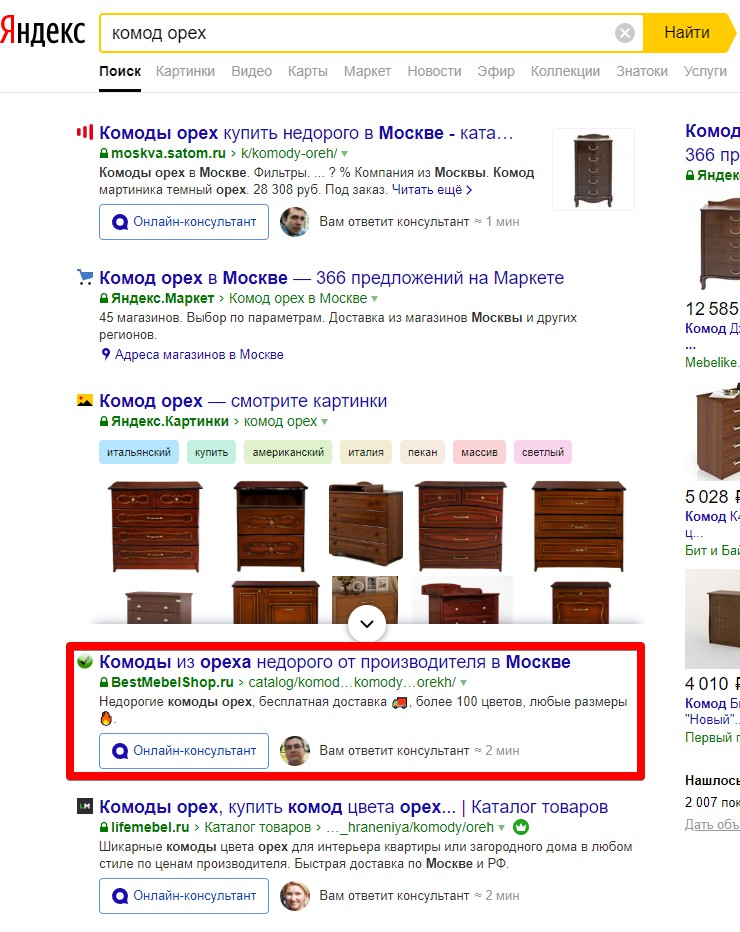Open the last three-drawer chest image in the top row
Image resolution: width=740 pixels, height=932 pixels.
(x=579, y=527)
